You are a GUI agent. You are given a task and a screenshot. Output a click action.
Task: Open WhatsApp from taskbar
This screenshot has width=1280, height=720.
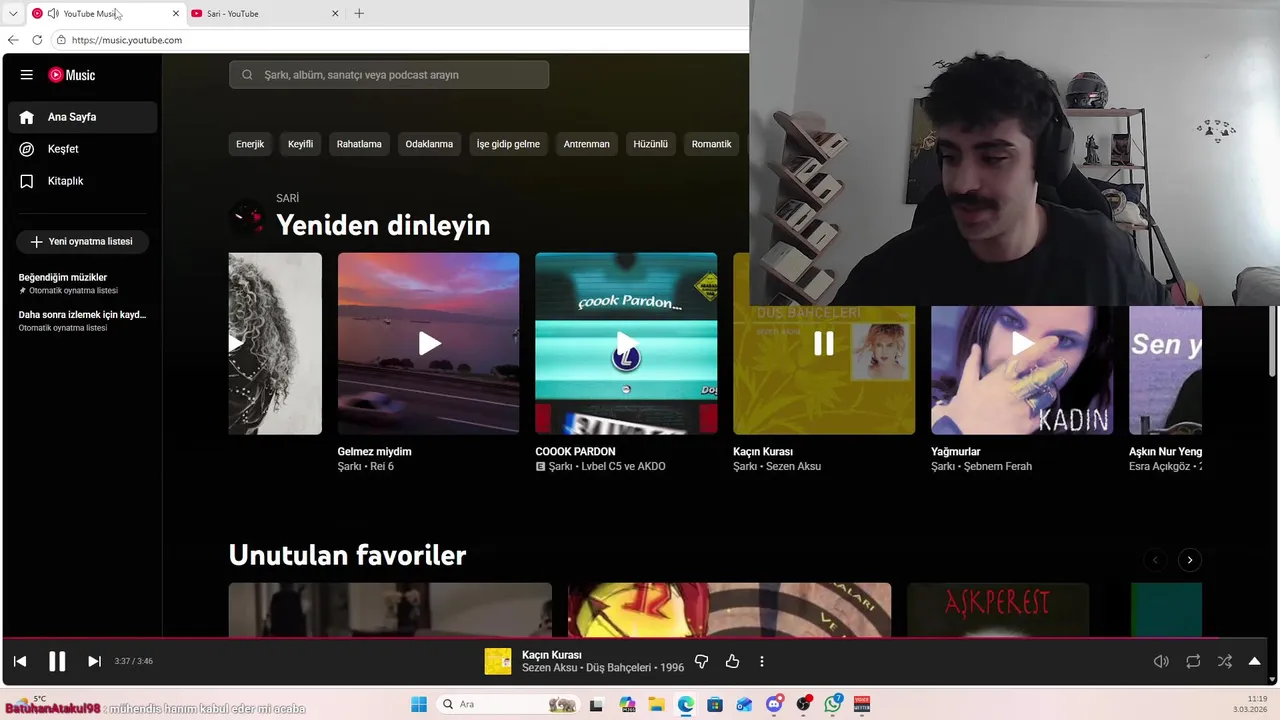(x=833, y=704)
